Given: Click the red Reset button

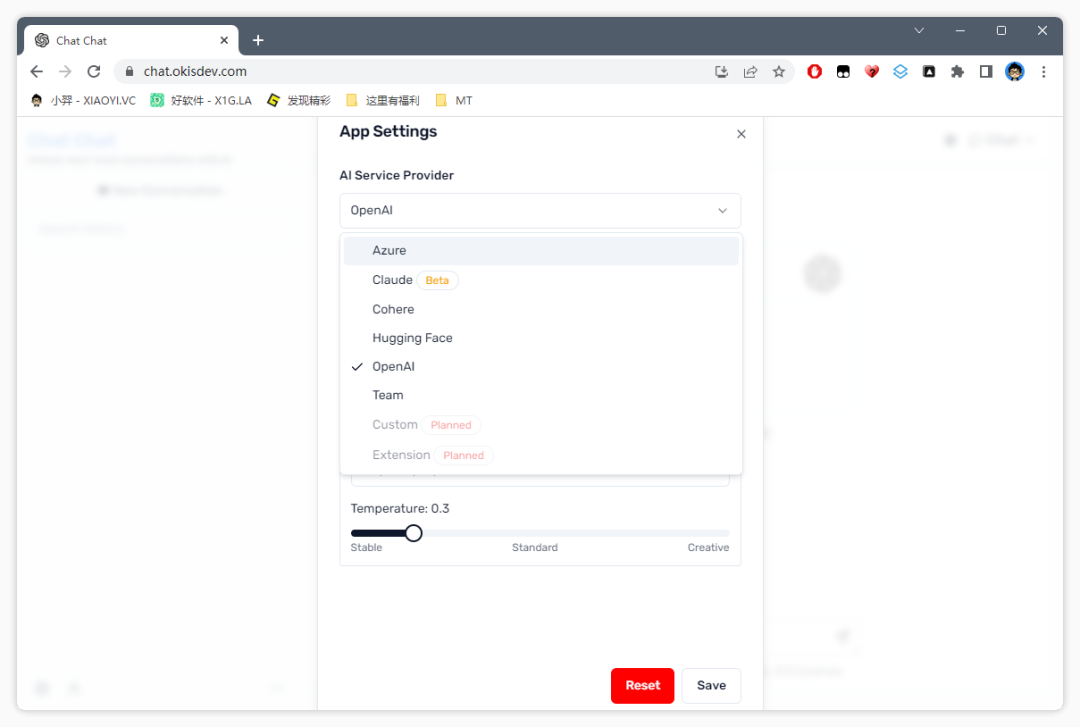Looking at the screenshot, I should pos(642,685).
